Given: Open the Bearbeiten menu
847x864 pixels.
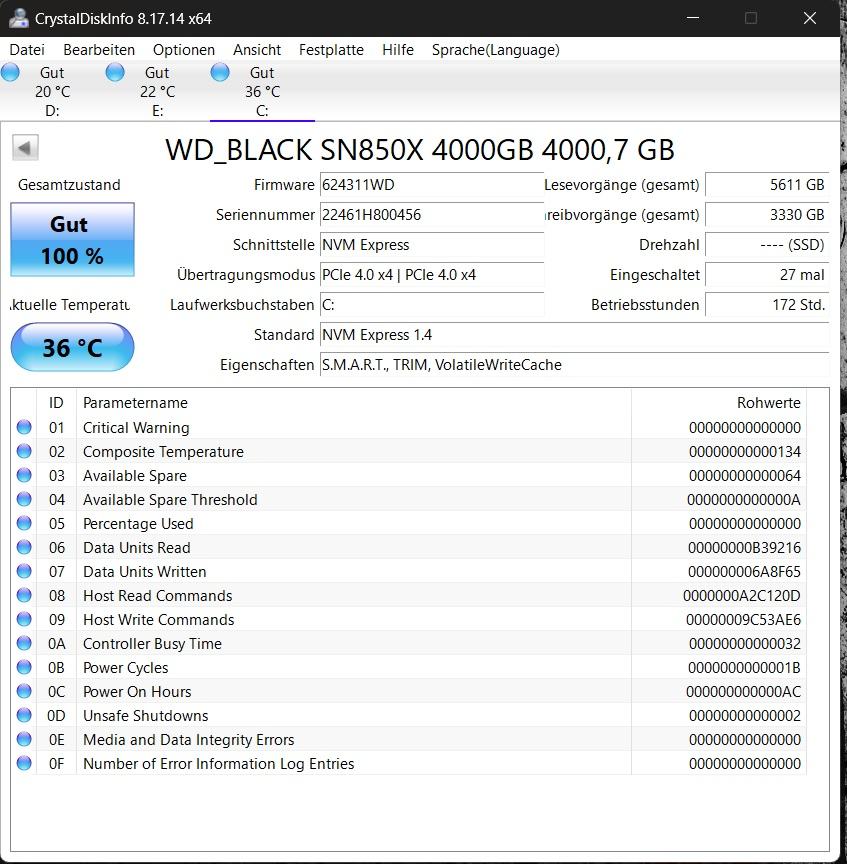Looking at the screenshot, I should tap(99, 50).
